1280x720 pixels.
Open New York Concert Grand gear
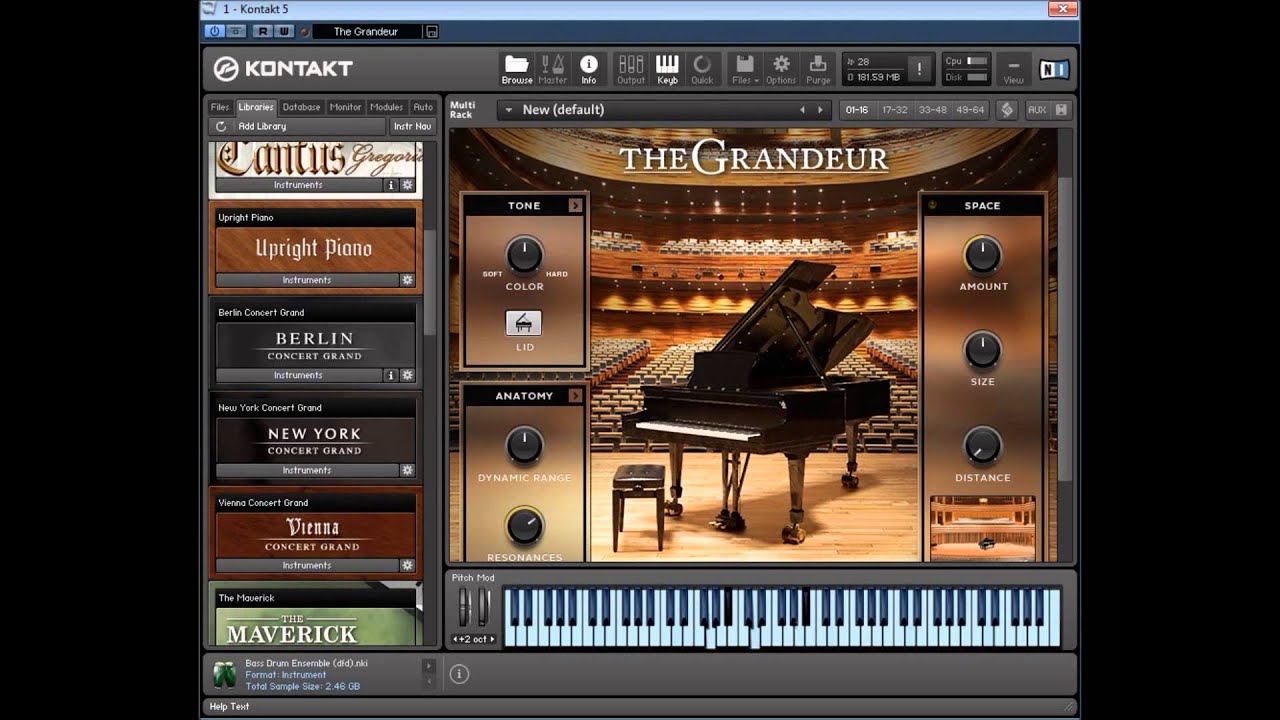(407, 470)
